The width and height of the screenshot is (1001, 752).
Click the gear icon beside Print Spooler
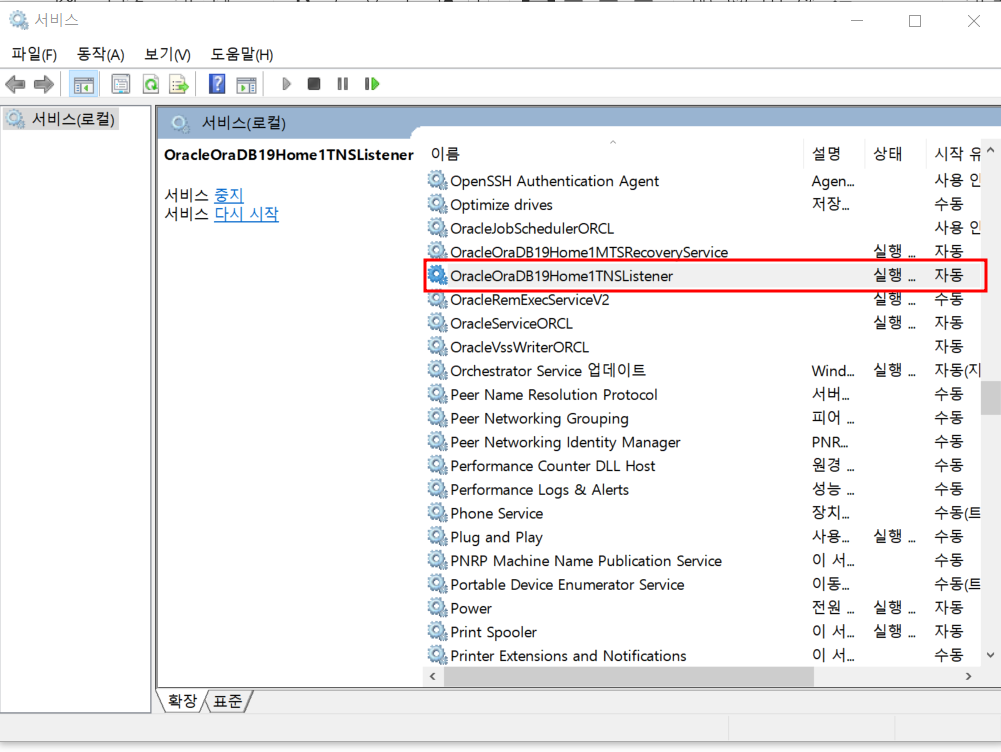point(437,631)
